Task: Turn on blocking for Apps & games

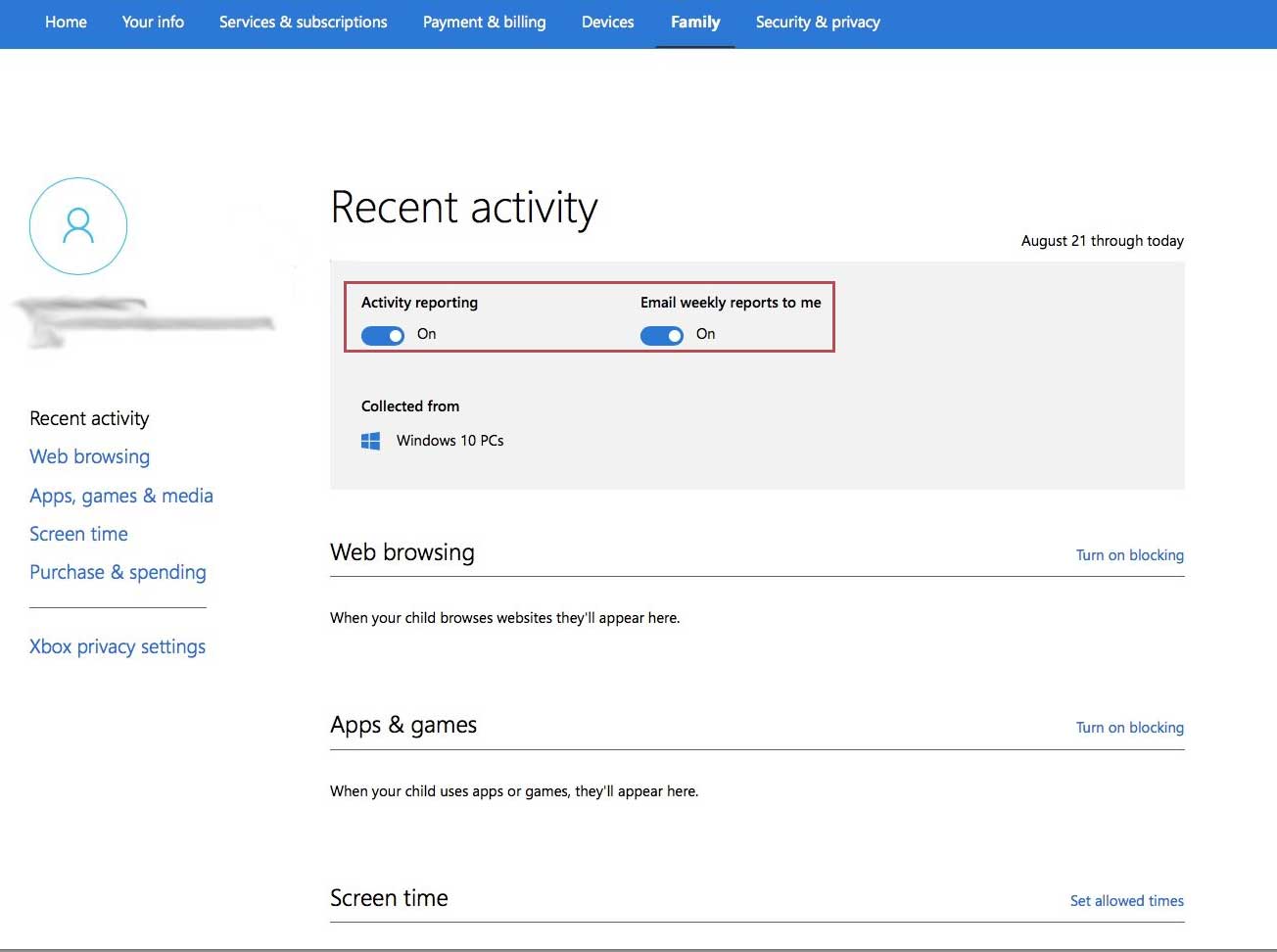Action: pos(1129,727)
